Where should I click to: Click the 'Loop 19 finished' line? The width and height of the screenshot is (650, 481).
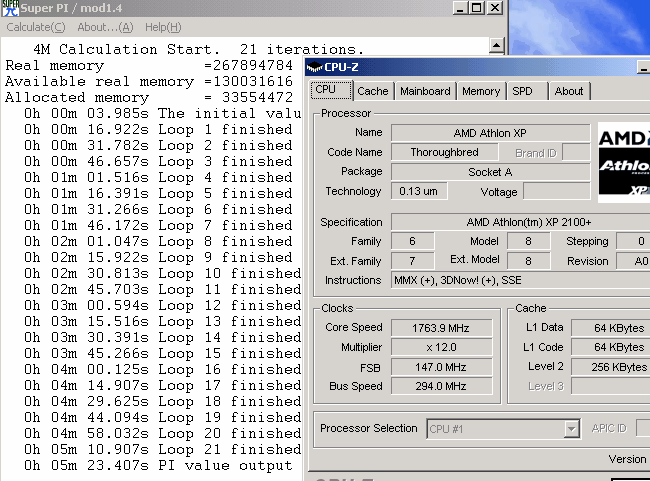[x=162, y=418]
